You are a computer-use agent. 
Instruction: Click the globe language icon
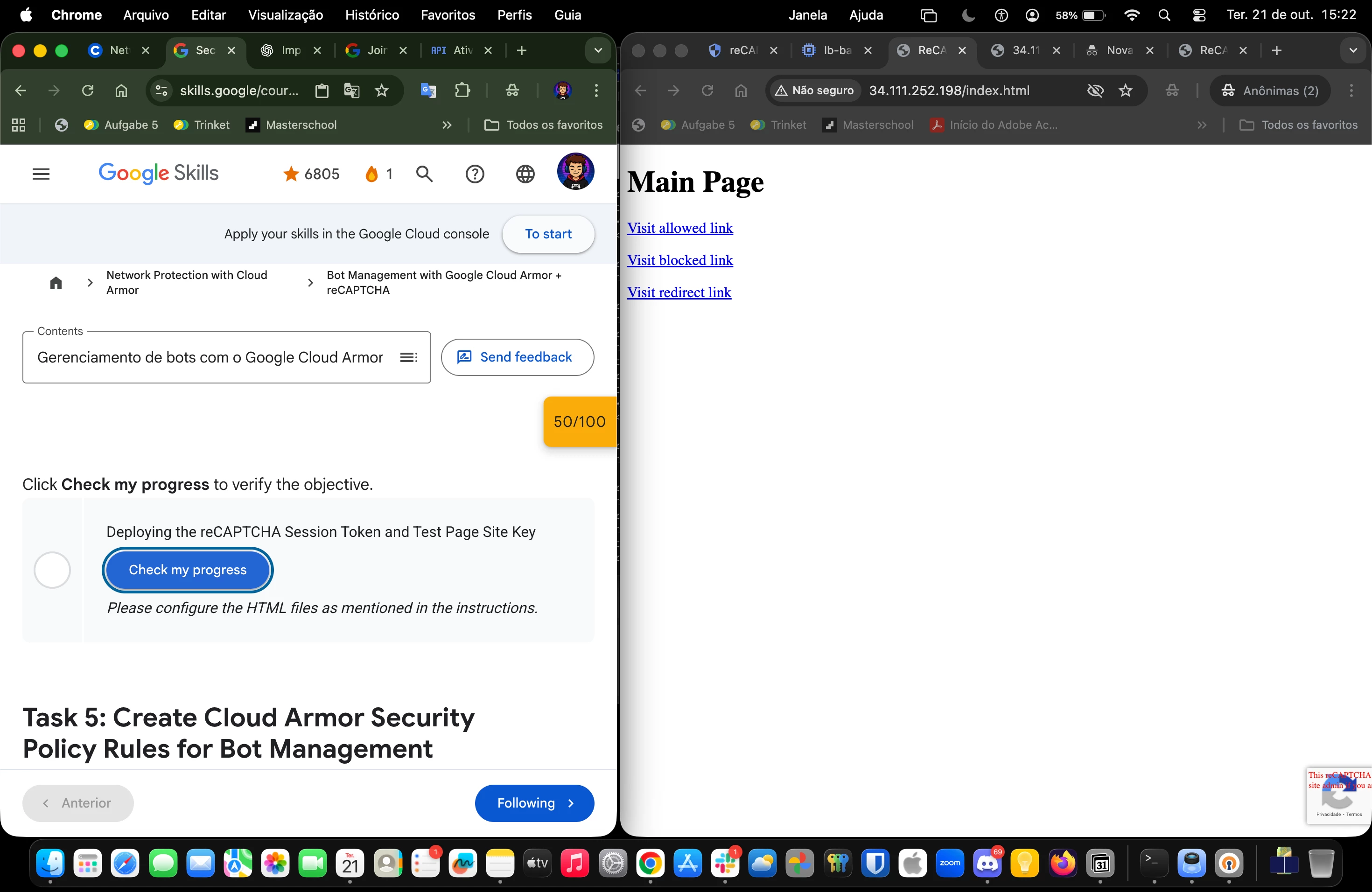coord(525,174)
